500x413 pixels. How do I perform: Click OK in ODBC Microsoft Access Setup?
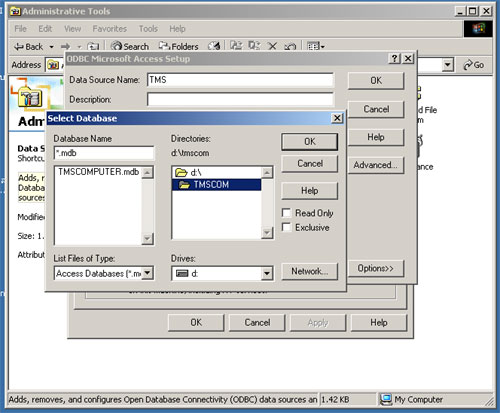coord(376,81)
